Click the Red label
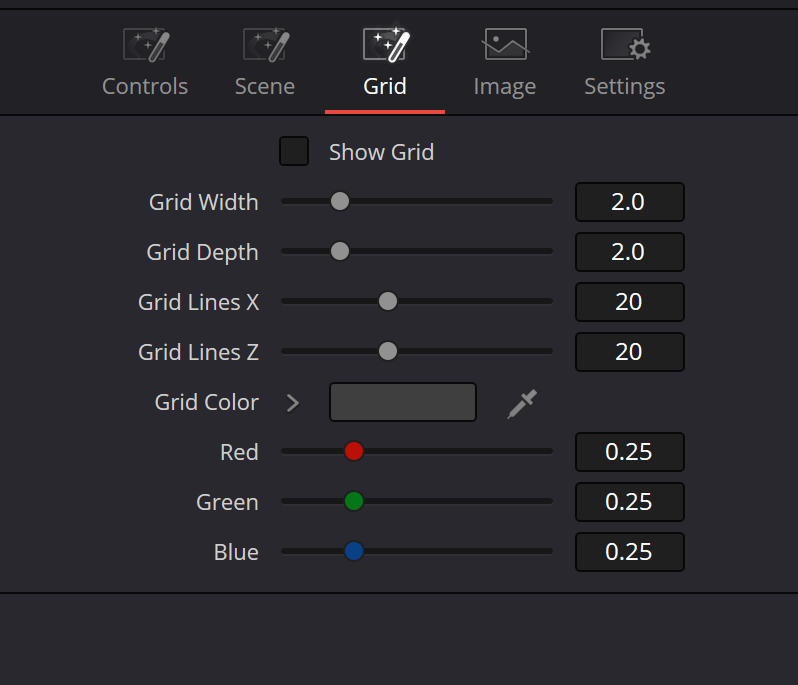Image resolution: width=798 pixels, height=685 pixels. click(239, 452)
